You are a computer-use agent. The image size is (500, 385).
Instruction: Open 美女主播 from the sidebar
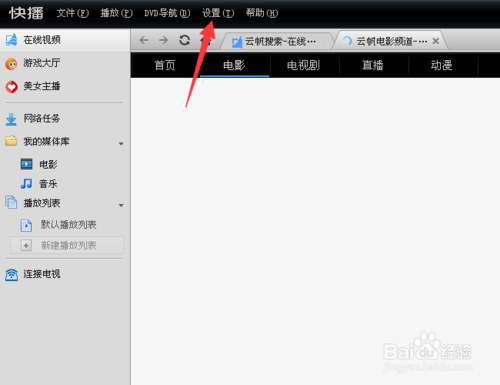click(42, 86)
